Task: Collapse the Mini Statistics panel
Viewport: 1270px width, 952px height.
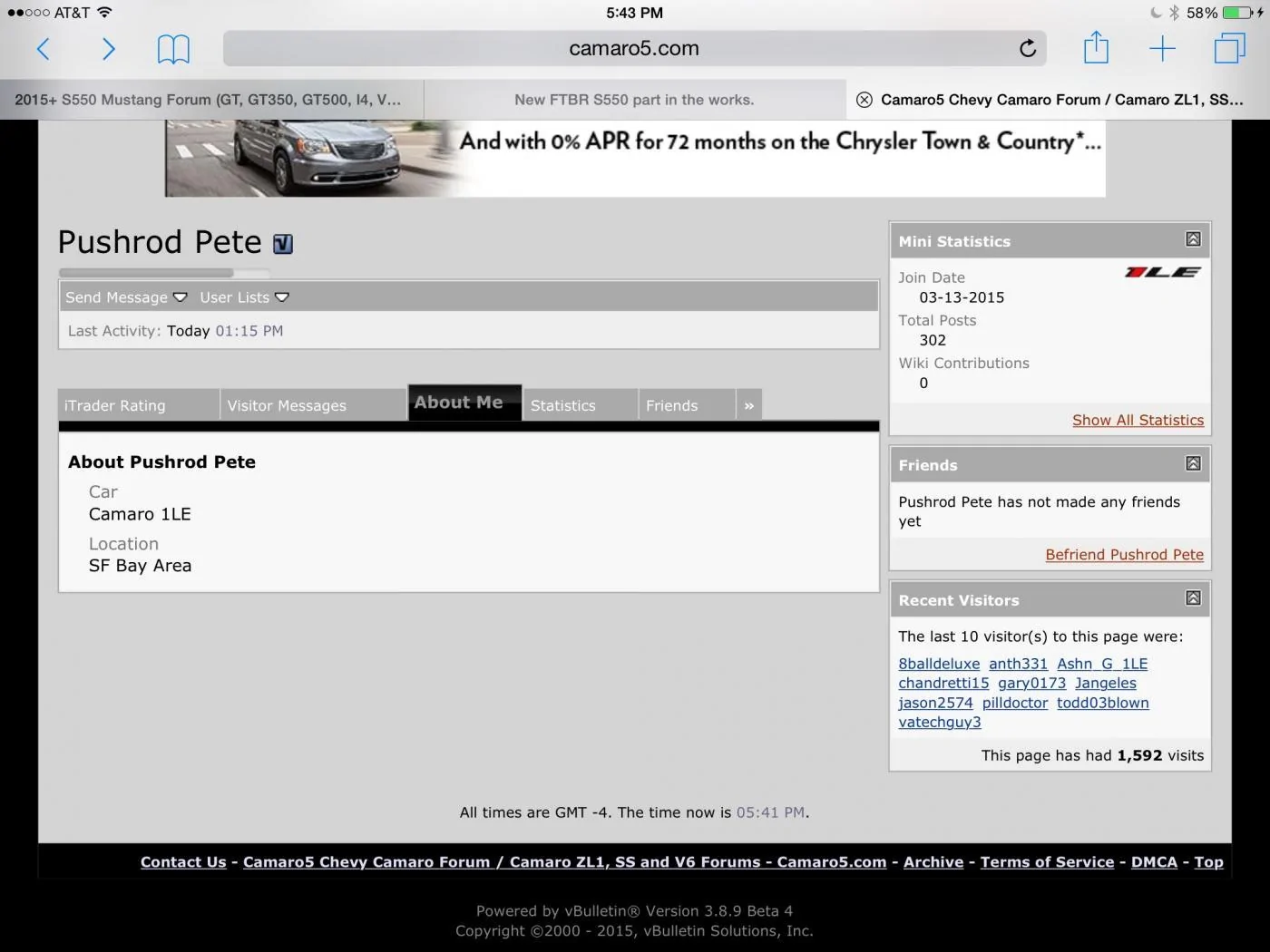Action: click(1193, 239)
